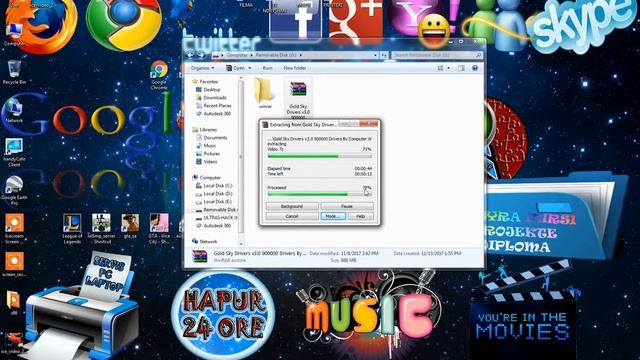Screen dimensions: 640x360
Task: Open Recent Places under Favorites
Action: point(217,105)
